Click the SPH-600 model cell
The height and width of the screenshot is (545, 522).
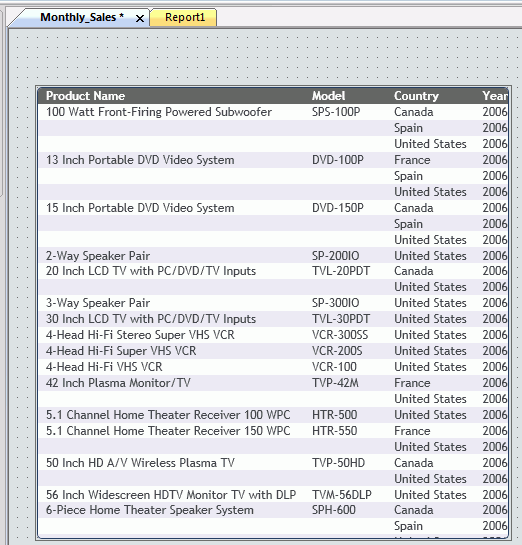(334, 510)
